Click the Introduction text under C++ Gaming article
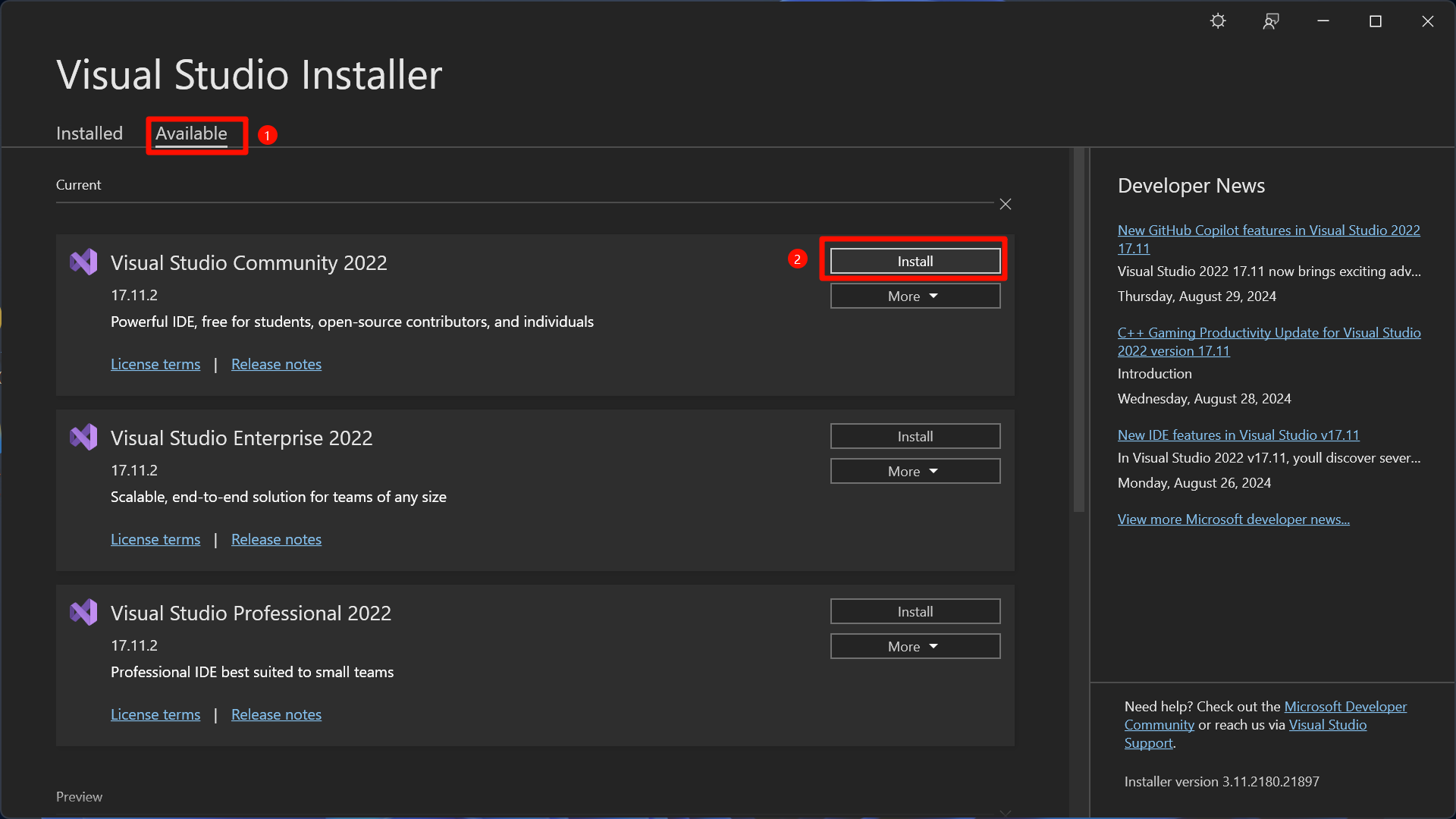Viewport: 1456px width, 819px height. tap(1154, 373)
